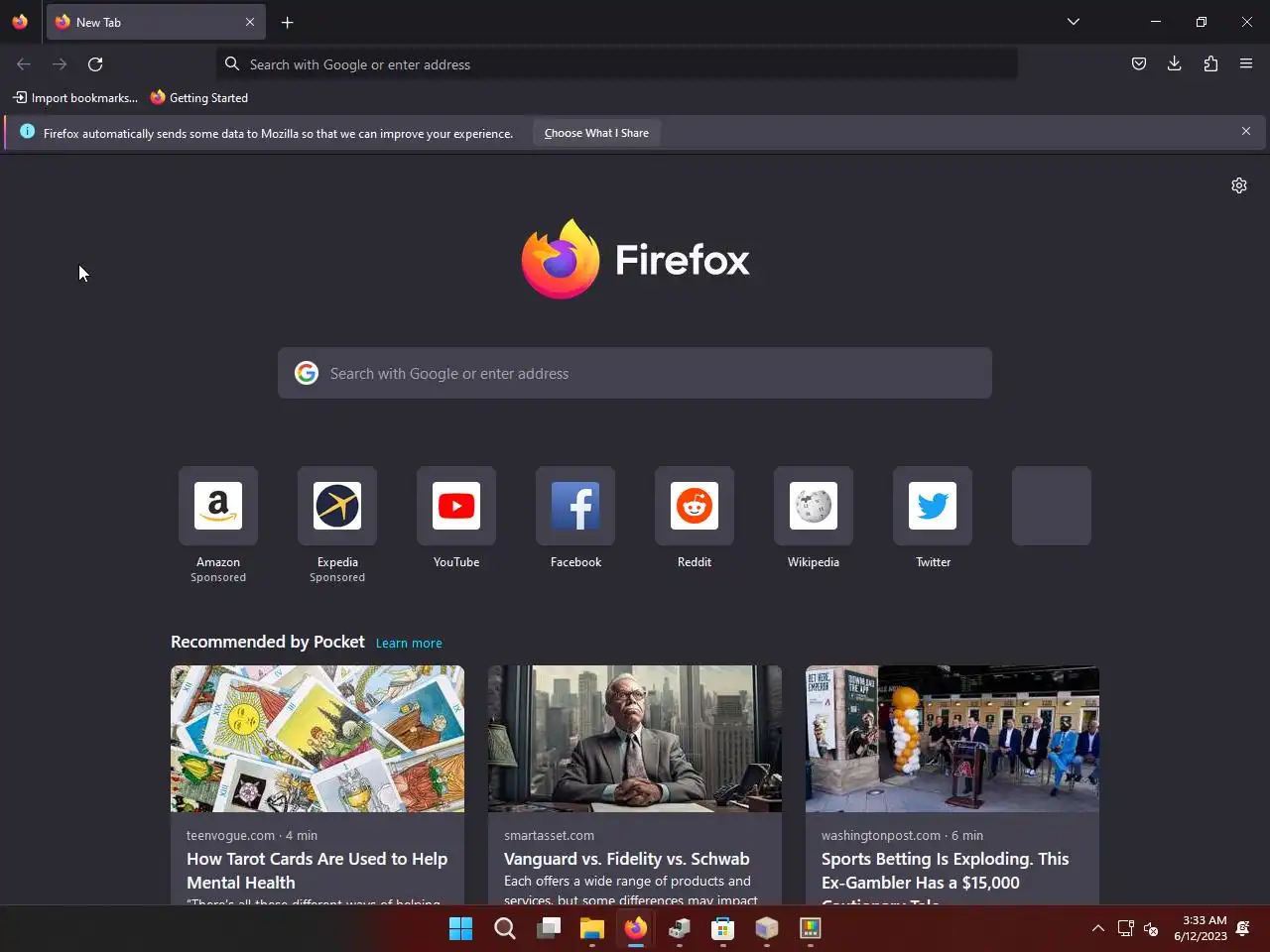Viewport: 1270px width, 952px height.
Task: Open the Firefox application menu
Action: (1246, 64)
